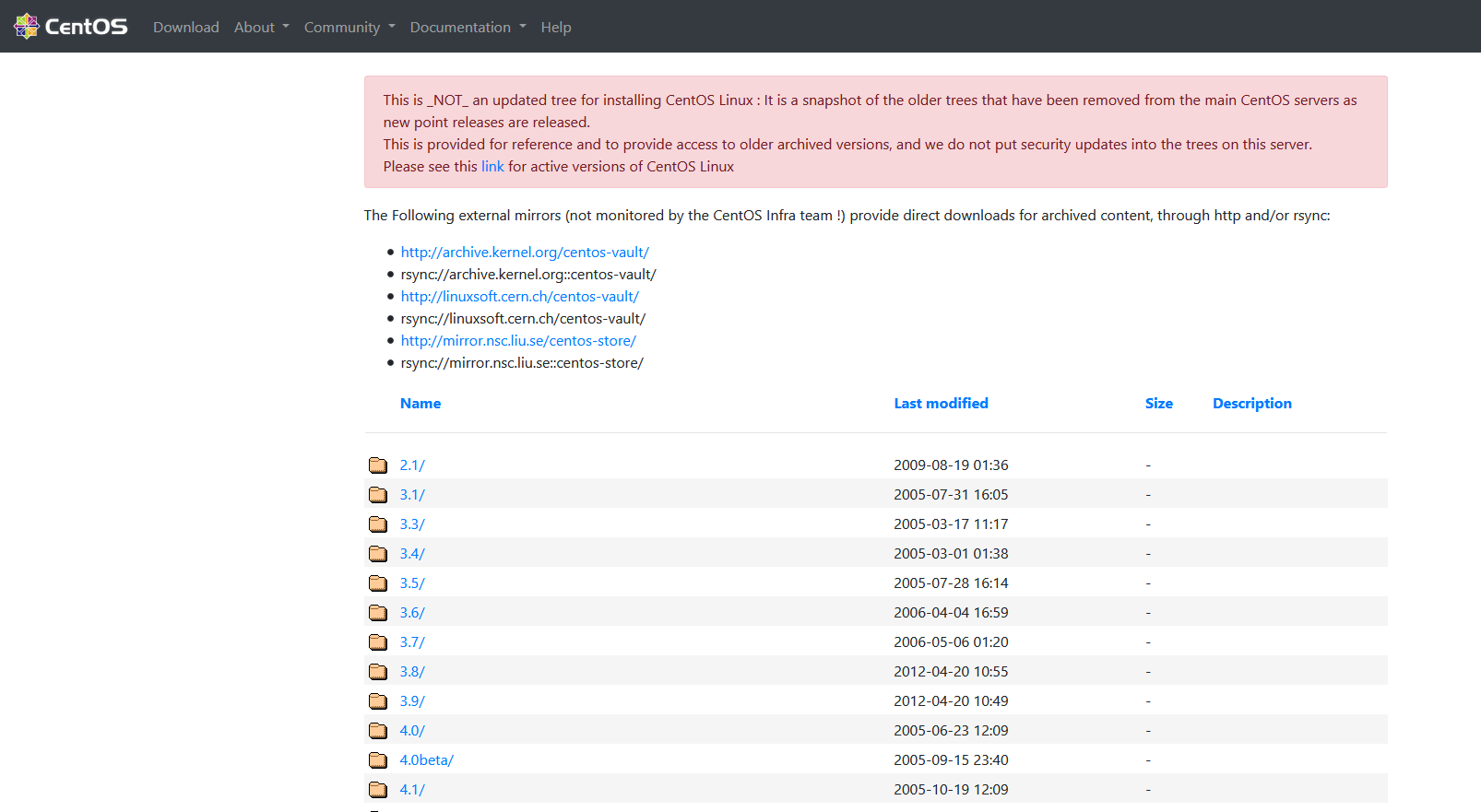This screenshot has height=812, width=1481.
Task: Open mirror.nsc.liu.se centos-store http mirror
Action: pos(518,340)
